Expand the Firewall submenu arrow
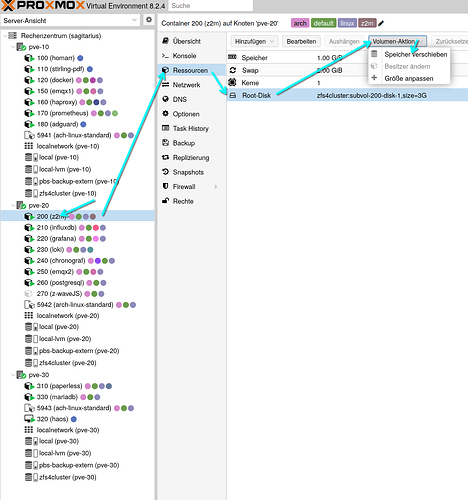468x500 pixels. (x=216, y=187)
